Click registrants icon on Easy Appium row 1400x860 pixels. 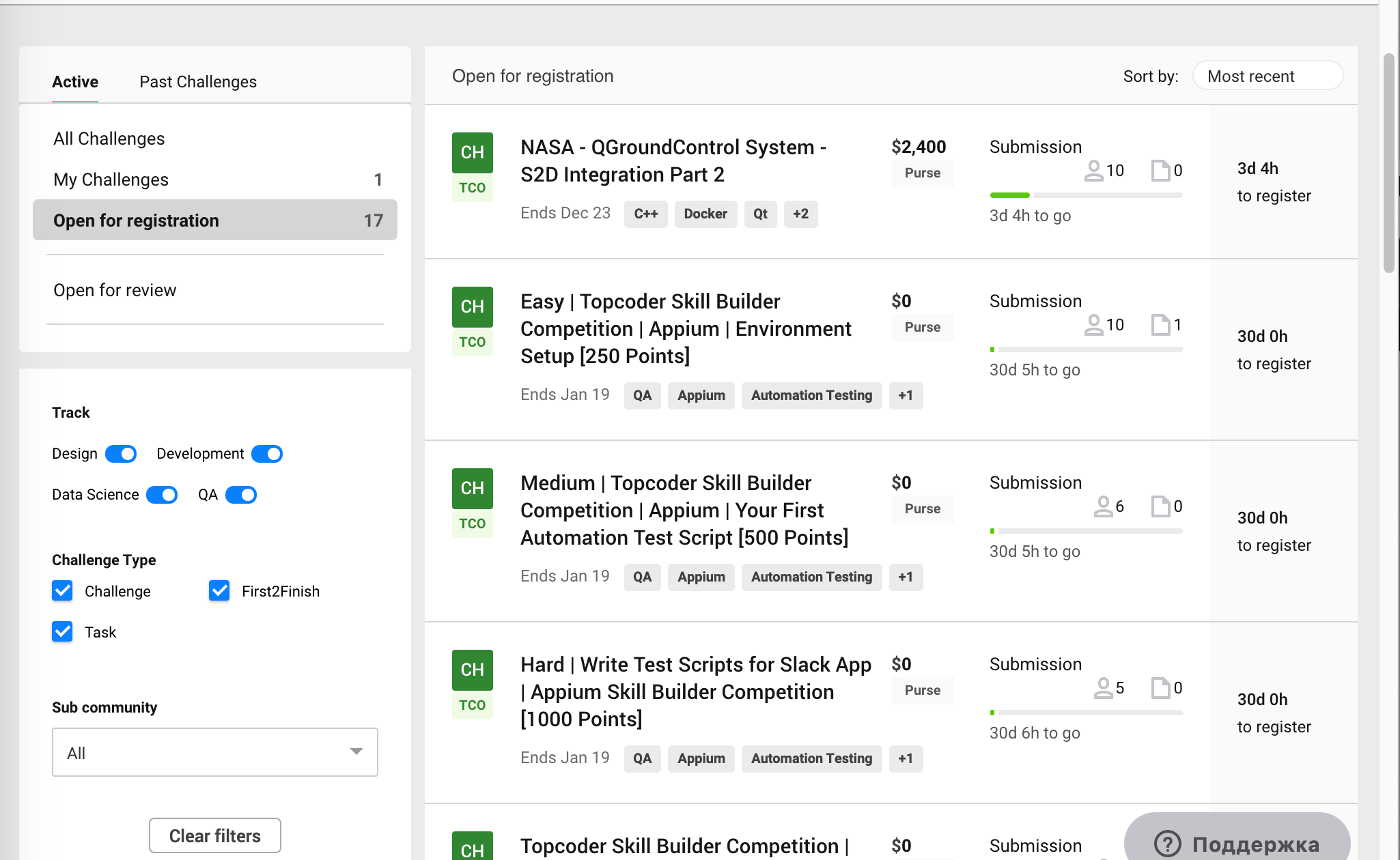[1093, 325]
